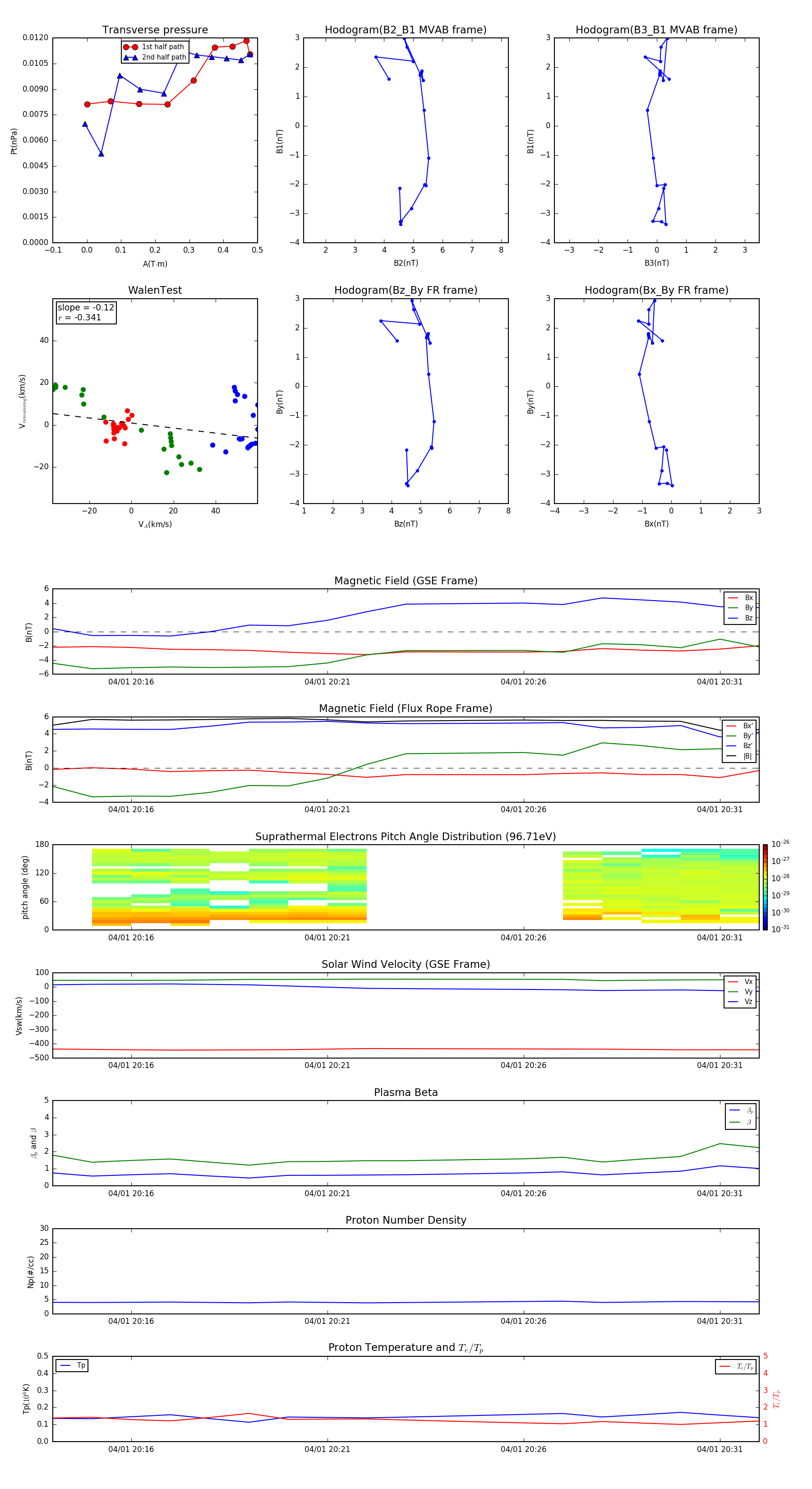Screen dimensions: 812x1489
Task: Click the '10^-31' colorbar label
Action: (x=780, y=929)
